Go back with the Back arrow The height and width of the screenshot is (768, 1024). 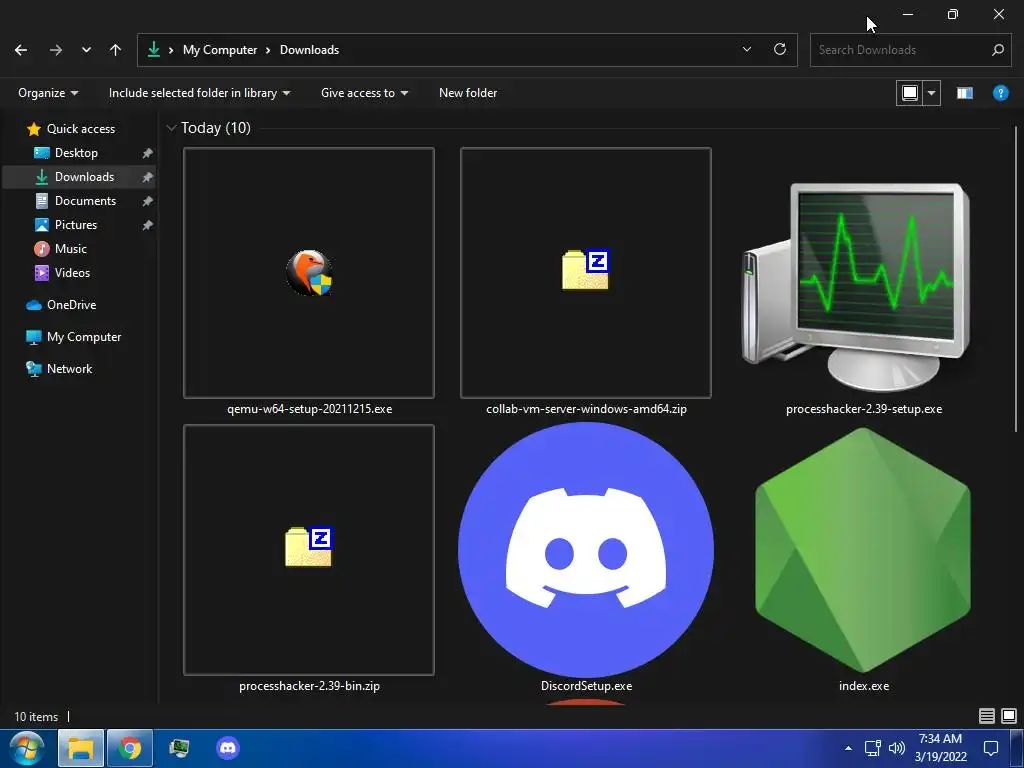tap(21, 50)
